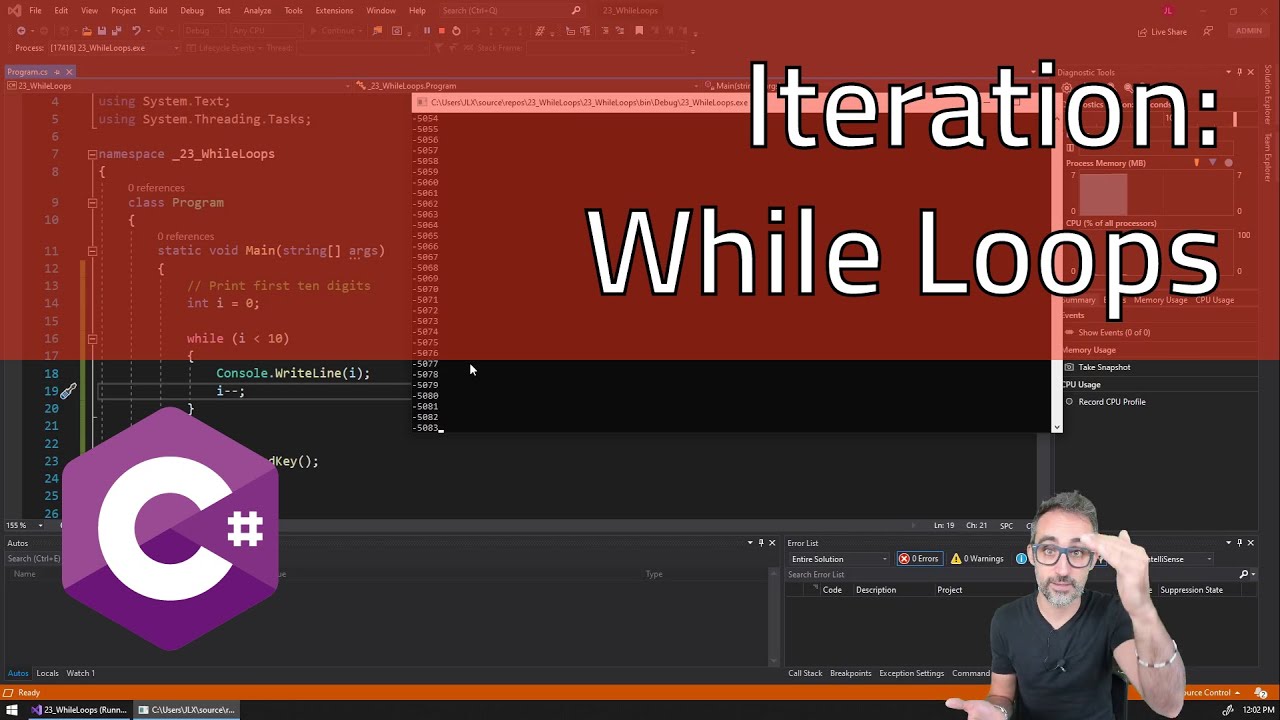Click the red Stop Debugging icon

pyautogui.click(x=441, y=31)
